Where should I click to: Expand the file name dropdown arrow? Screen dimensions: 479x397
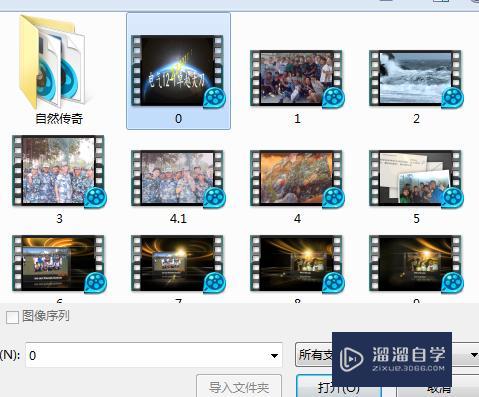pos(274,356)
